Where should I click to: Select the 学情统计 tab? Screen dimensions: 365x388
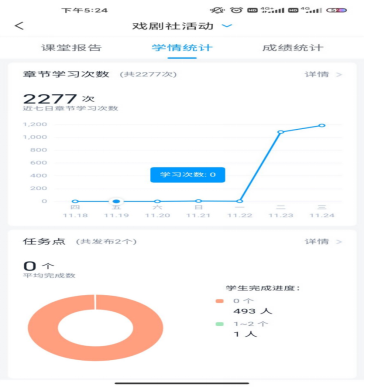coord(182,48)
